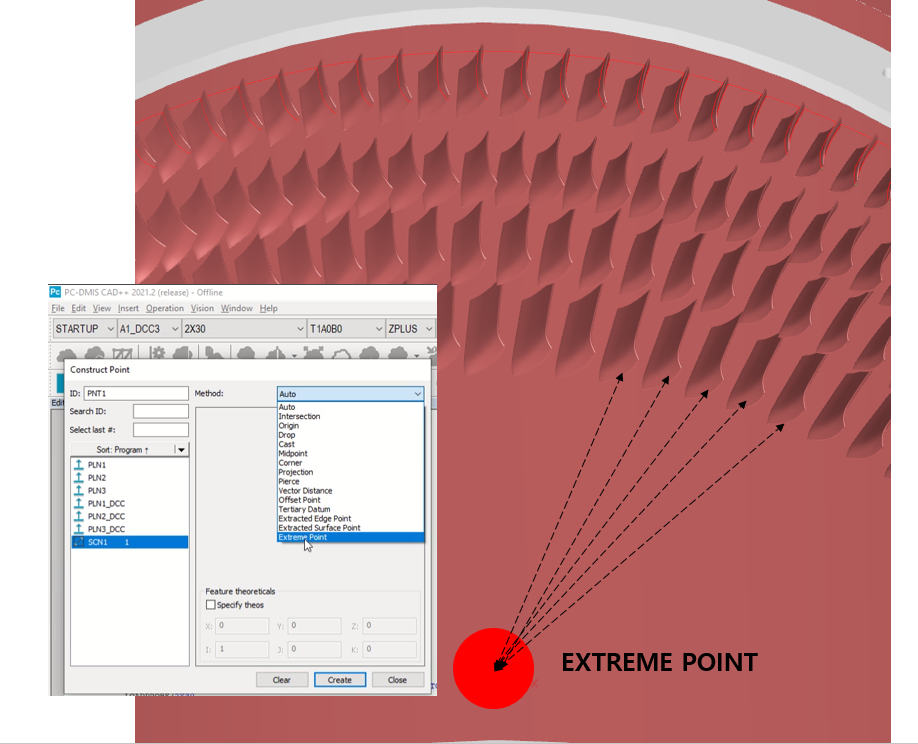
Task: Click the plane icon beside PLN3
Action: point(79,491)
